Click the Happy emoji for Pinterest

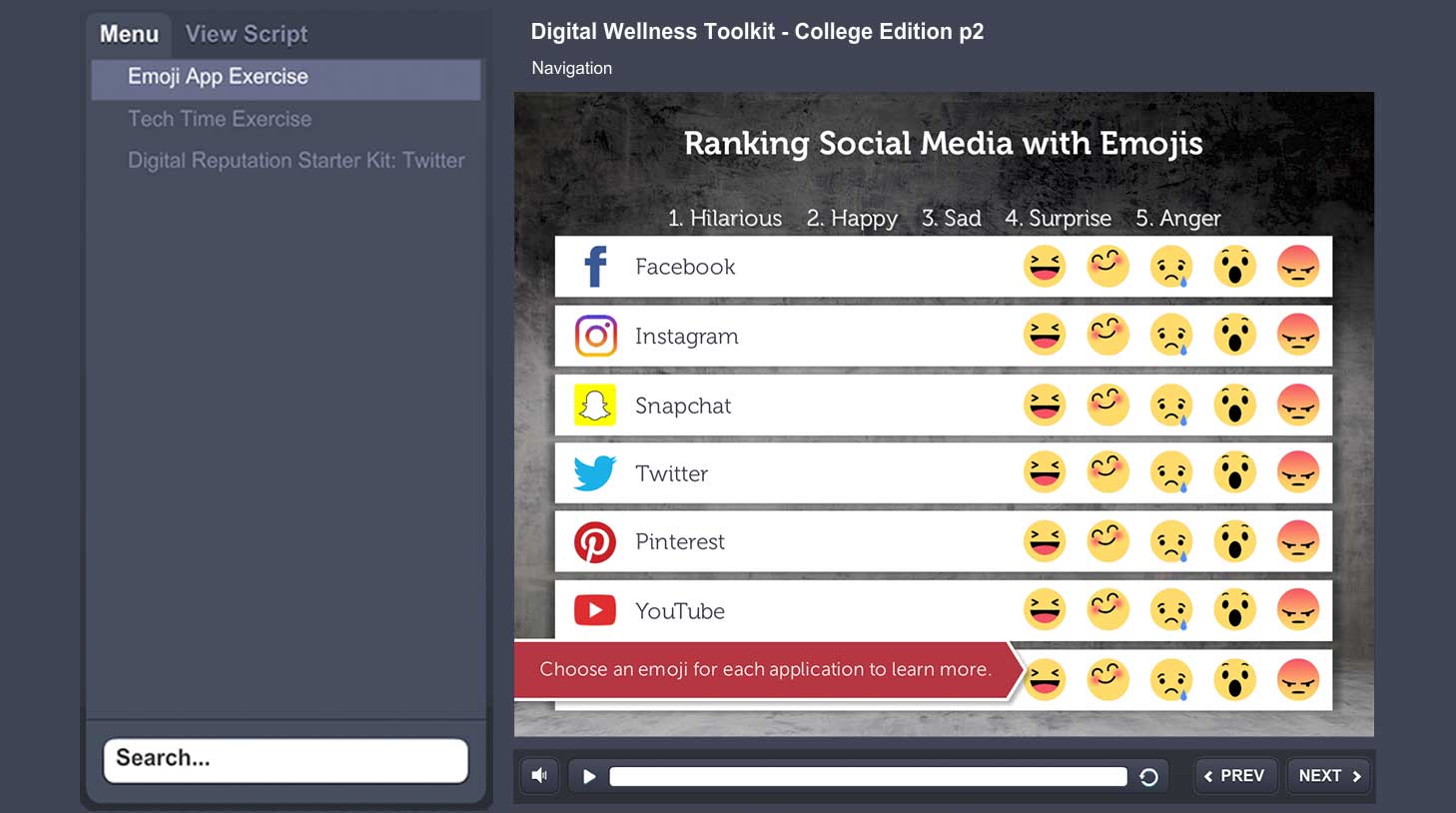[x=1107, y=541]
